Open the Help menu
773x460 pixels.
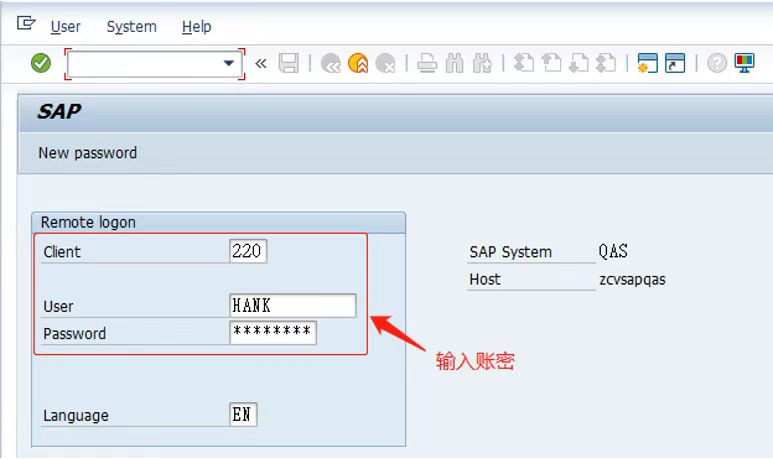(x=196, y=27)
